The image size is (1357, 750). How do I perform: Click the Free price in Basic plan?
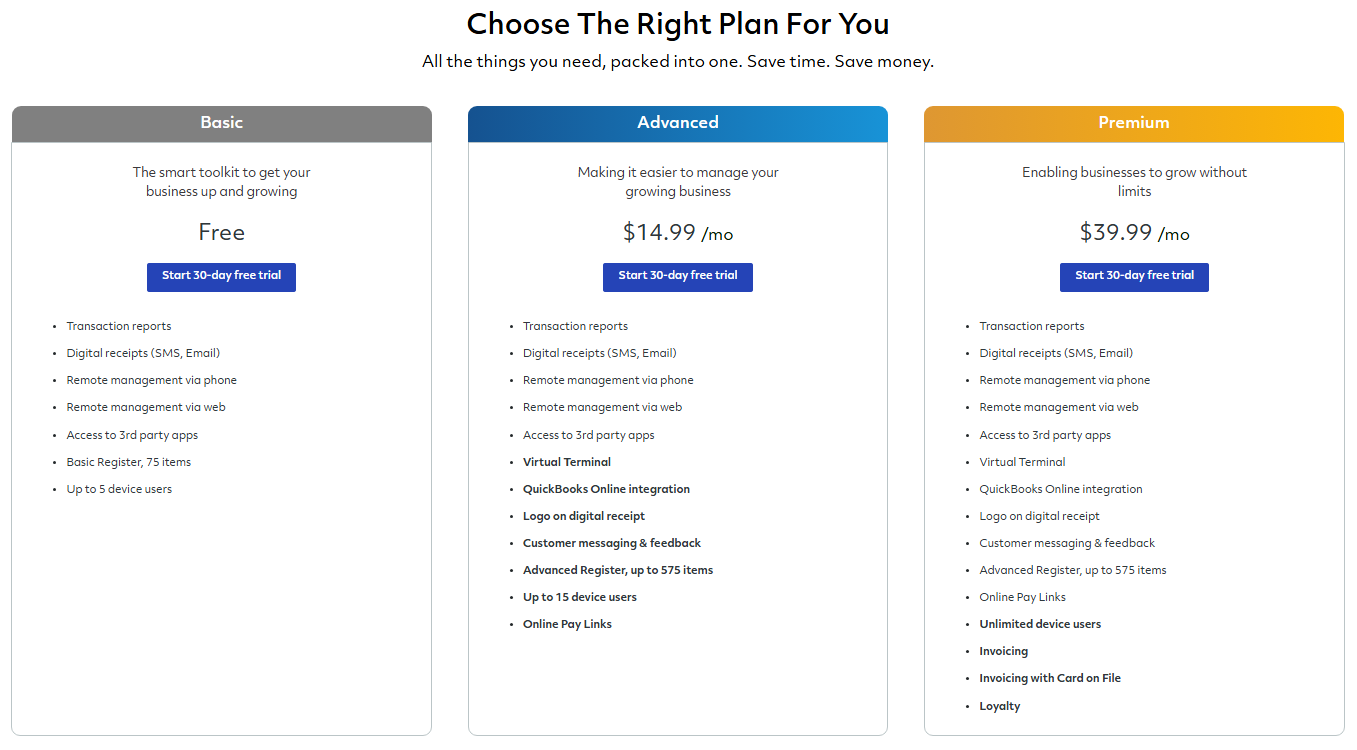click(x=222, y=232)
